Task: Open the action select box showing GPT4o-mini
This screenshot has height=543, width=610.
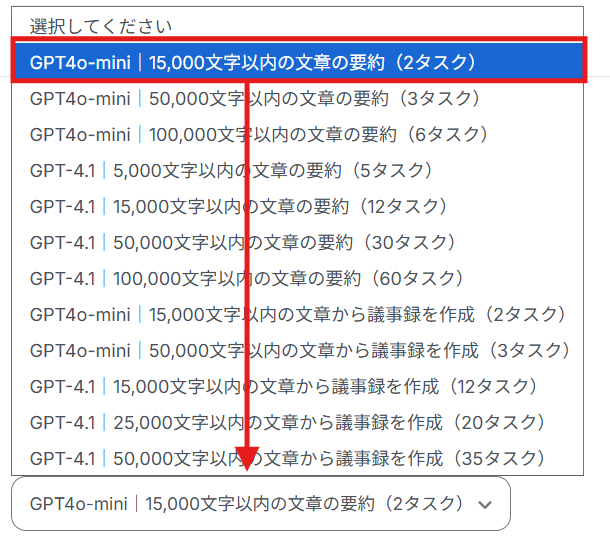Action: click(261, 504)
